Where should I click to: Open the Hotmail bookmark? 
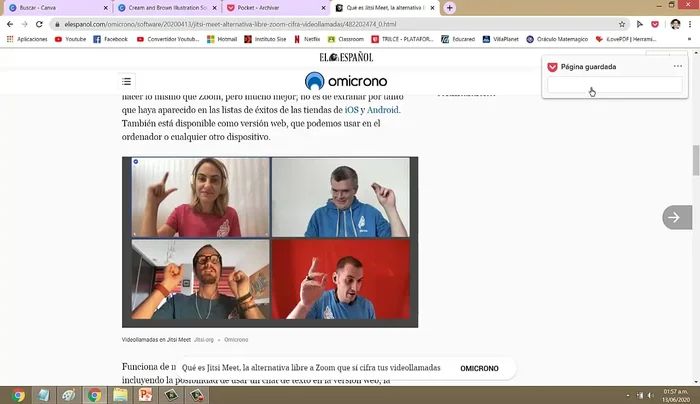222,39
